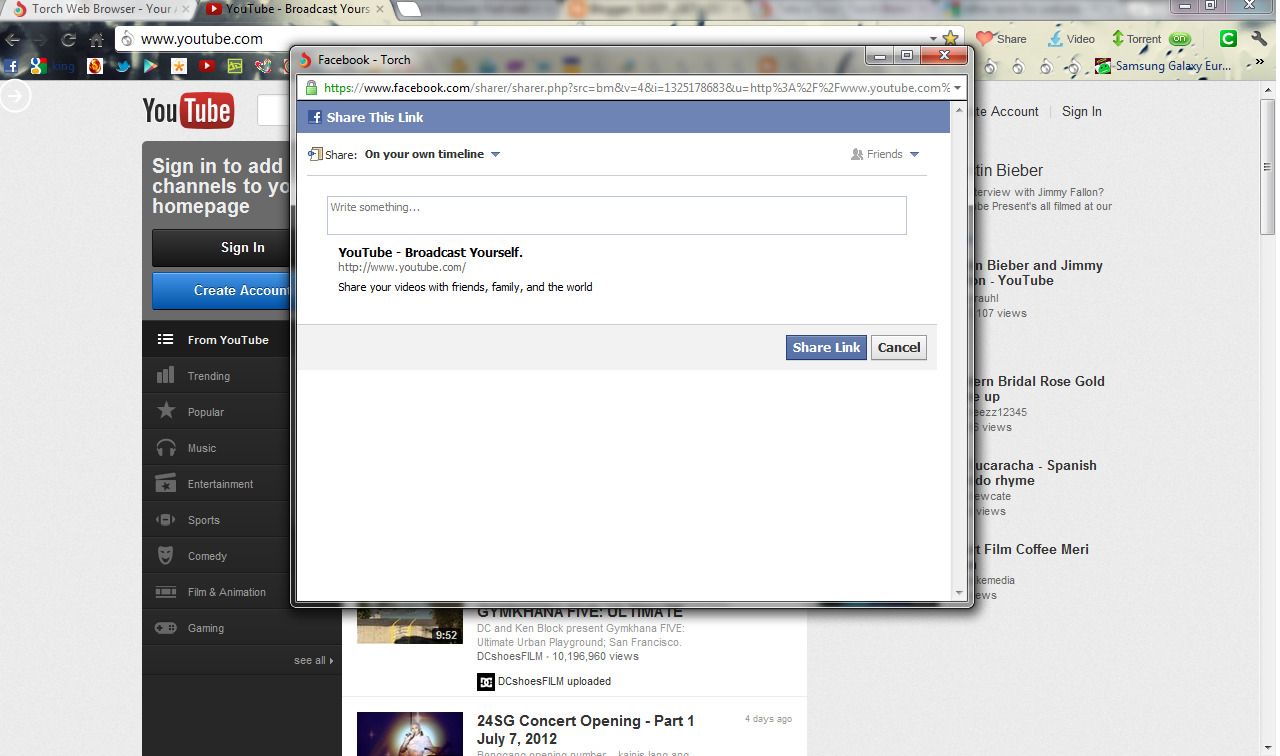Go back with the browser back arrow

(12, 40)
